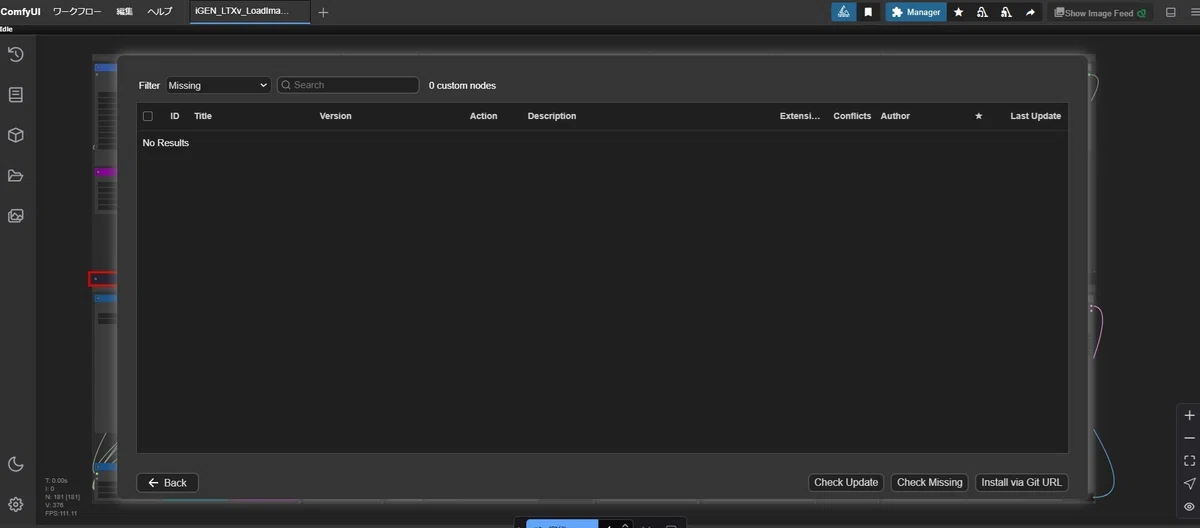Screen dimensions: 1200x528
Task: Sort by the Author column header
Action: pyautogui.click(x=895, y=116)
